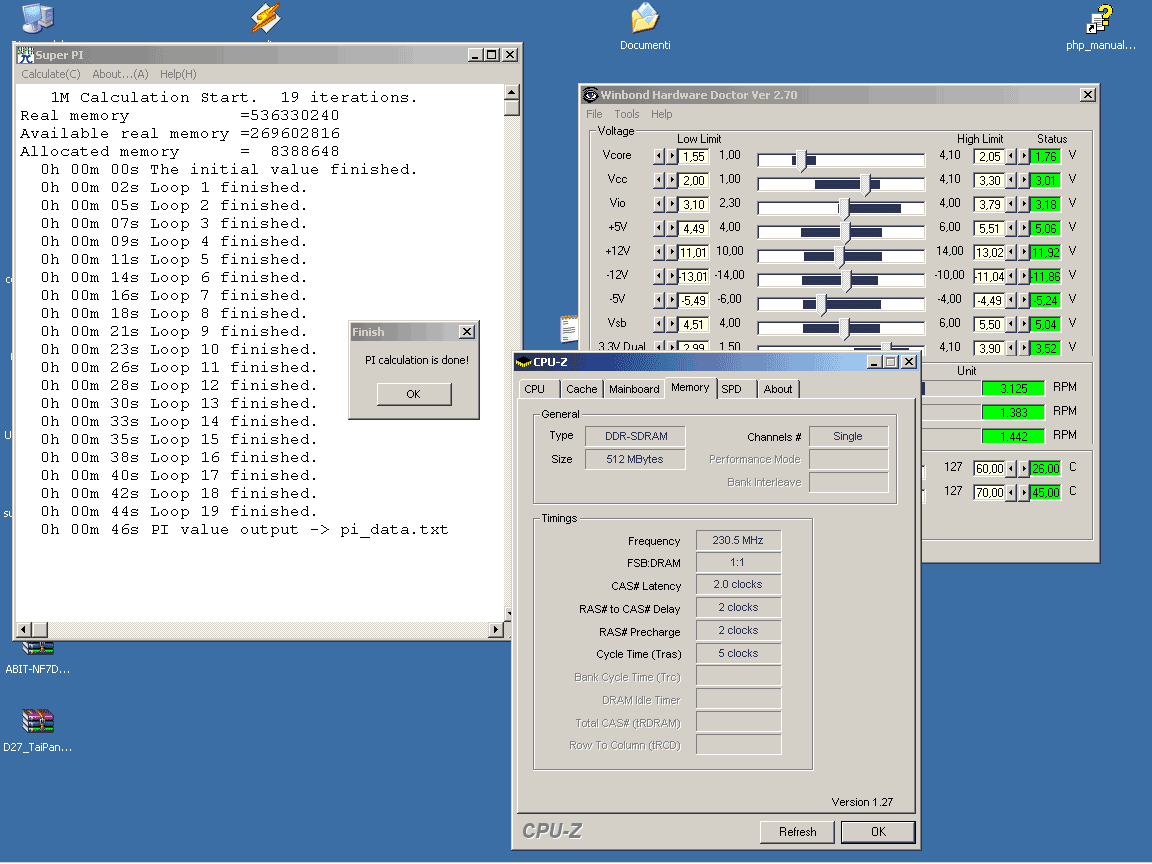
Task: Increase +5V low limit with right arrow
Action: [x=672, y=228]
